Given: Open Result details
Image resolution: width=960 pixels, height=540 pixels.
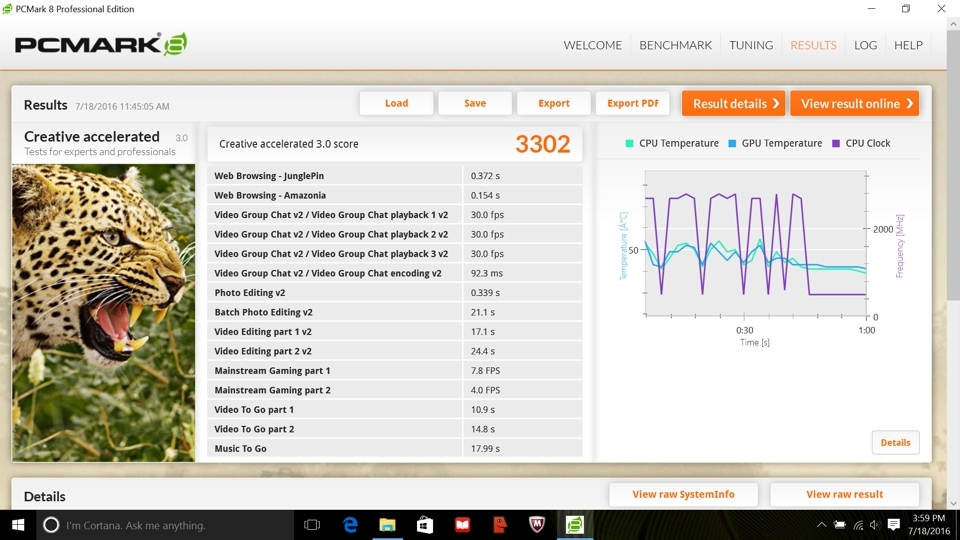Looking at the screenshot, I should coord(733,103).
